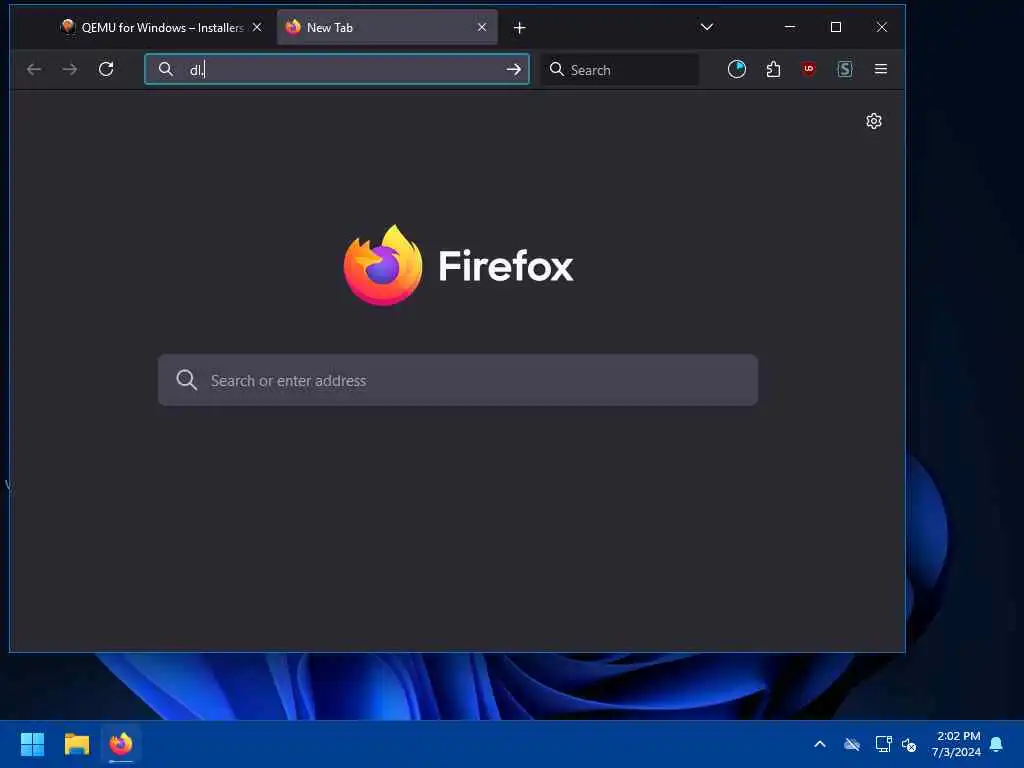The height and width of the screenshot is (768, 1024).
Task: Click the Firefox taskbar icon
Action: coord(121,744)
